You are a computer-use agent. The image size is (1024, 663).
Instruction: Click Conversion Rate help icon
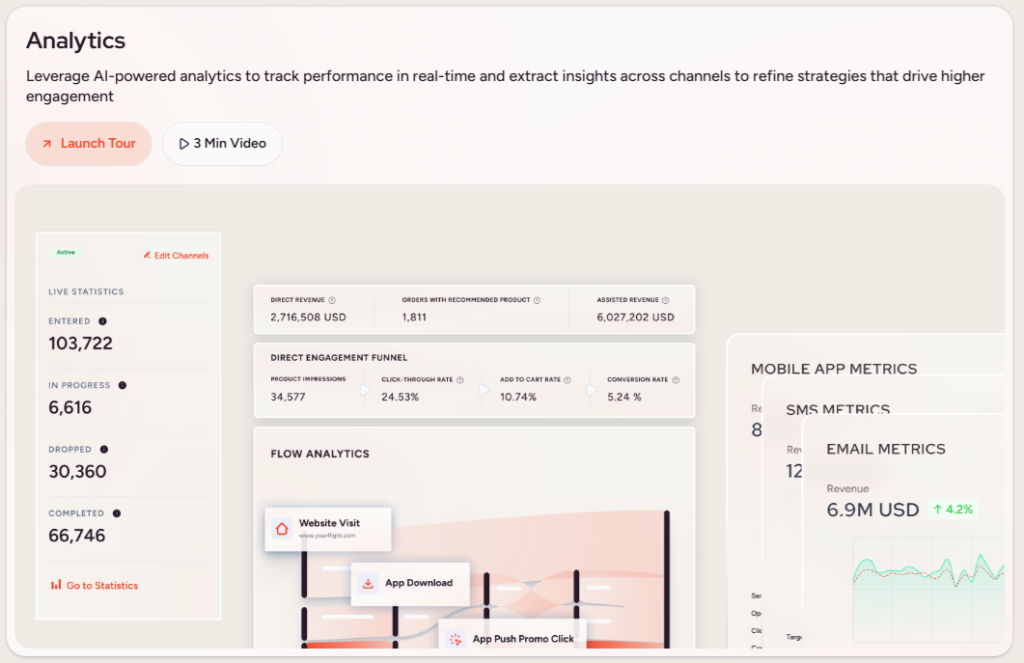[x=676, y=380]
